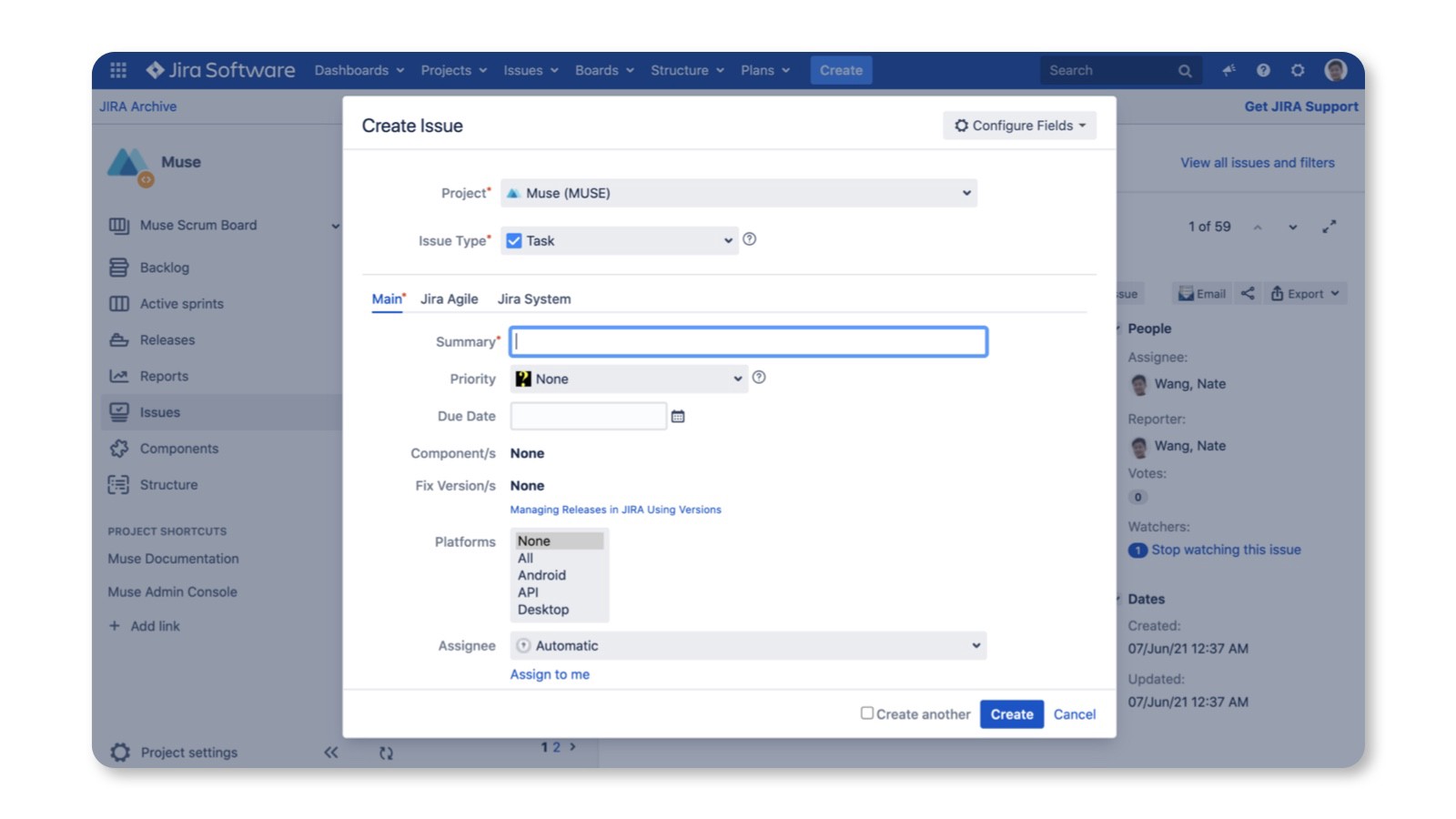Viewport: 1456px width, 819px height.
Task: Open the Project dropdown Muse (MUSE)
Action: coord(739,193)
